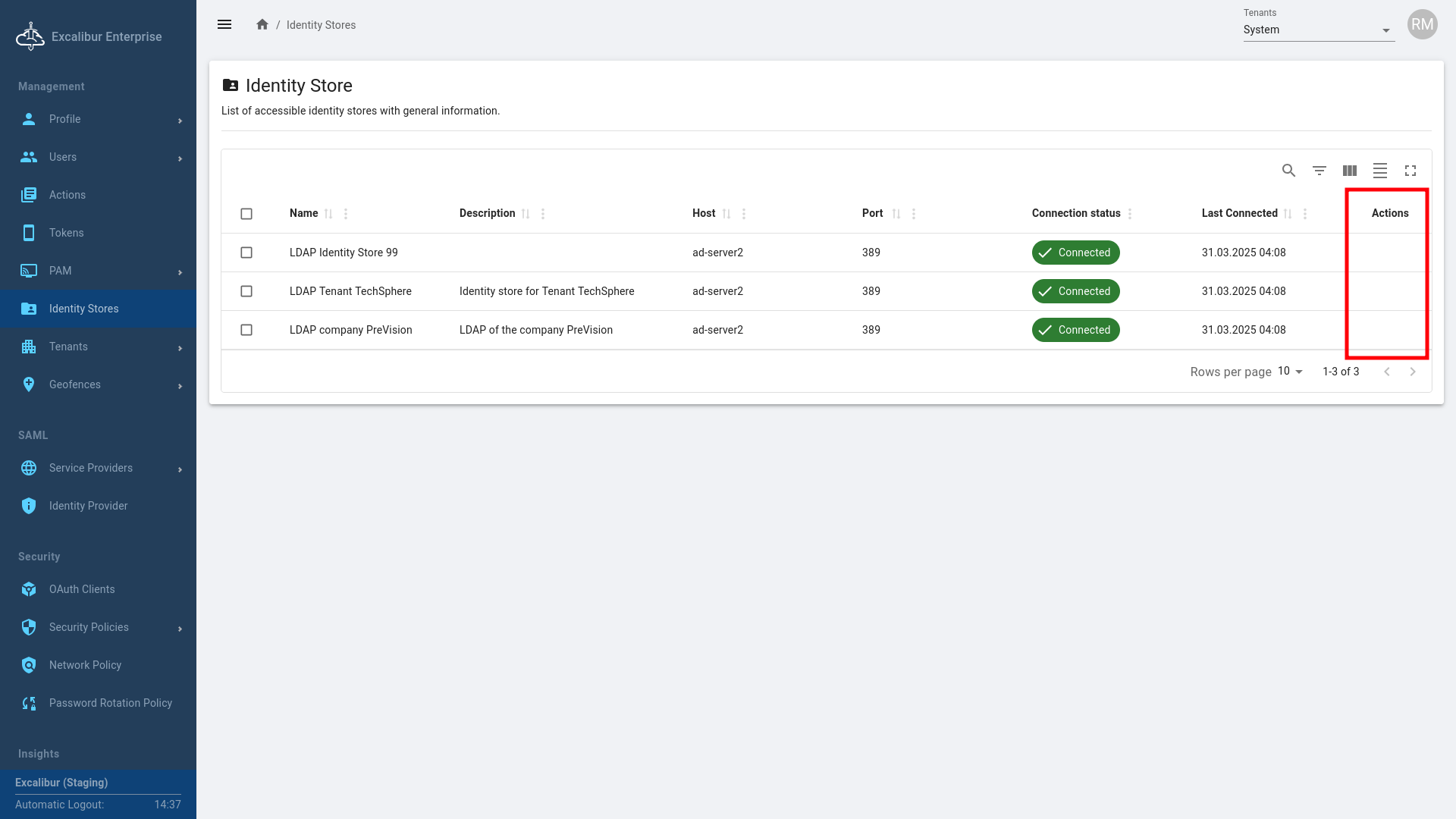
Task: Open the Network Policy menu item
Action: point(85,665)
